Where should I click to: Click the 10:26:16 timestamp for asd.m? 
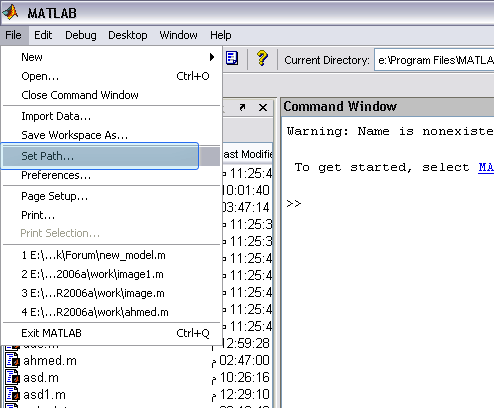click(x=244, y=378)
